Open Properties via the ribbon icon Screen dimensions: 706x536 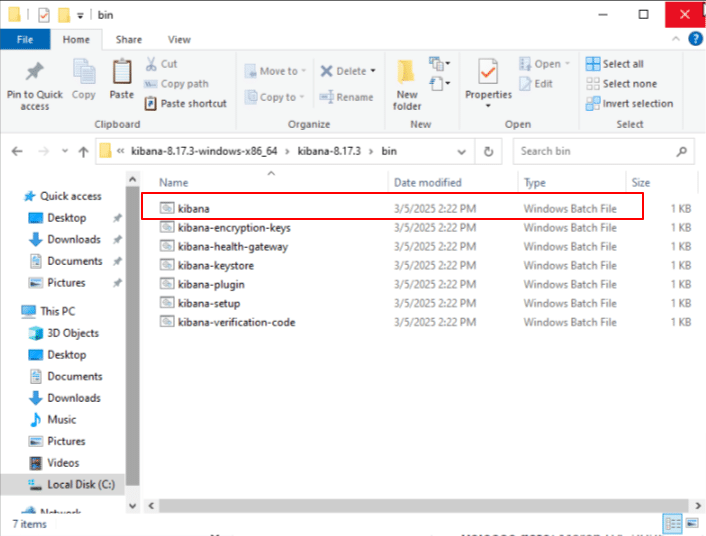click(x=488, y=73)
